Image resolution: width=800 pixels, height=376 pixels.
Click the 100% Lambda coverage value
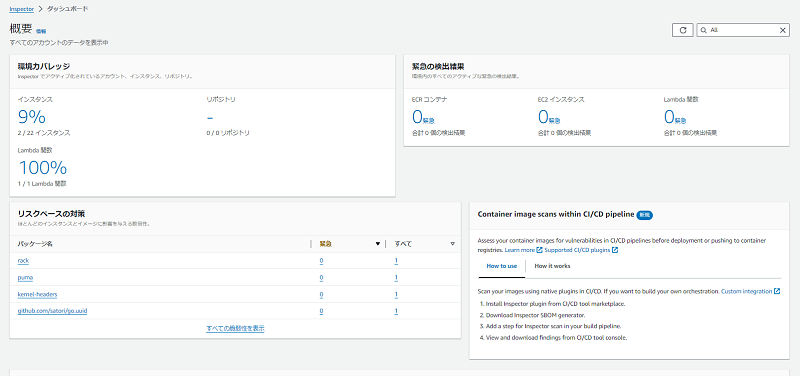click(42, 167)
